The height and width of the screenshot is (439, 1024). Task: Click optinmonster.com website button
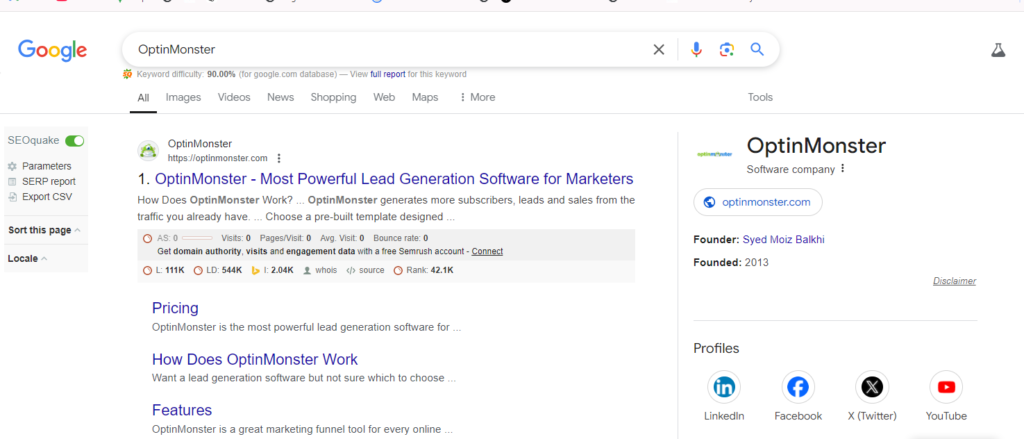(758, 202)
